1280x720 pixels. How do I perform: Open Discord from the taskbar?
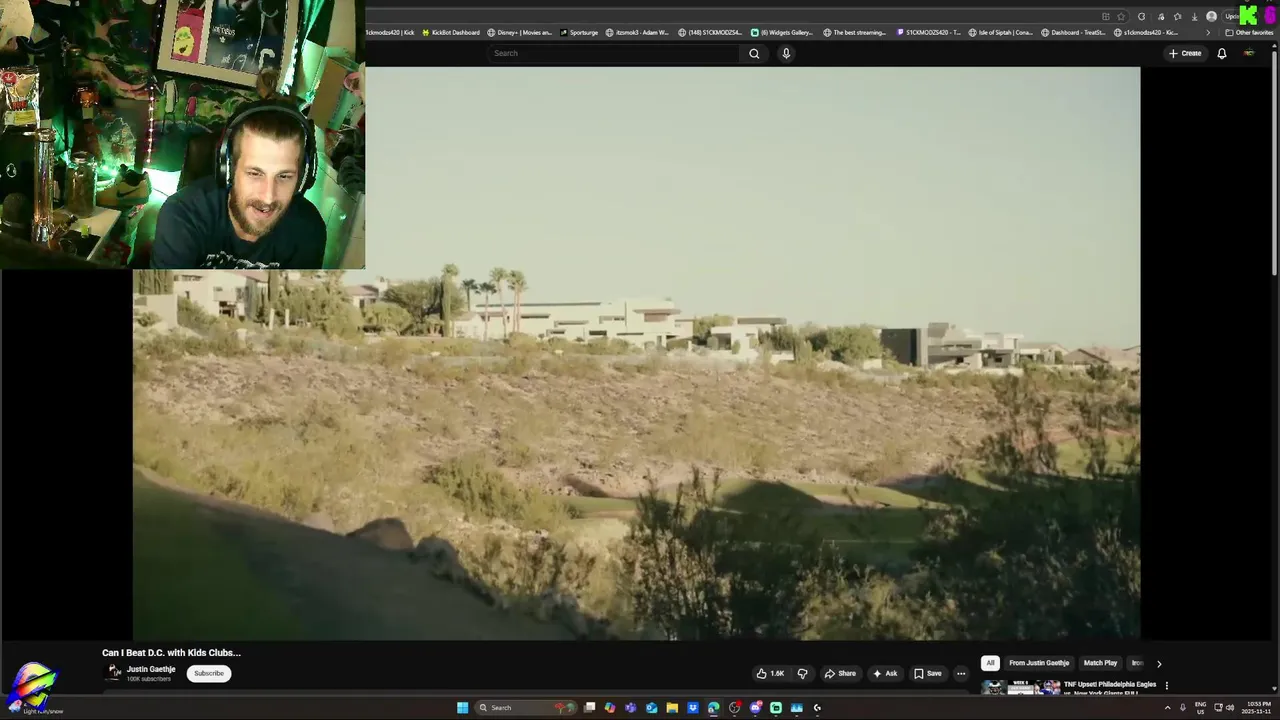tap(755, 707)
